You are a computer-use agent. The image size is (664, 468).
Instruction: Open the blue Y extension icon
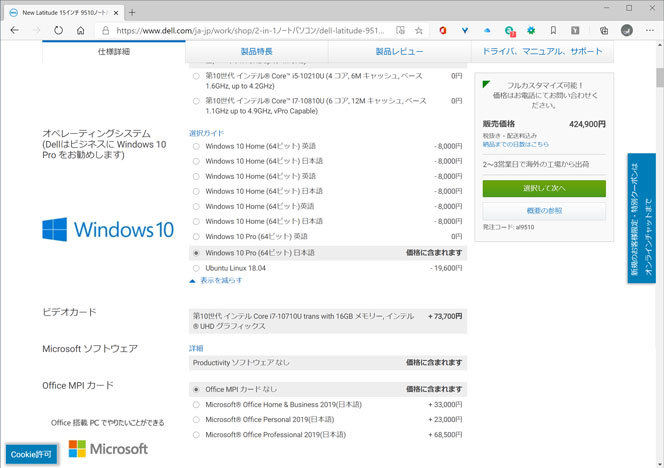(x=465, y=30)
